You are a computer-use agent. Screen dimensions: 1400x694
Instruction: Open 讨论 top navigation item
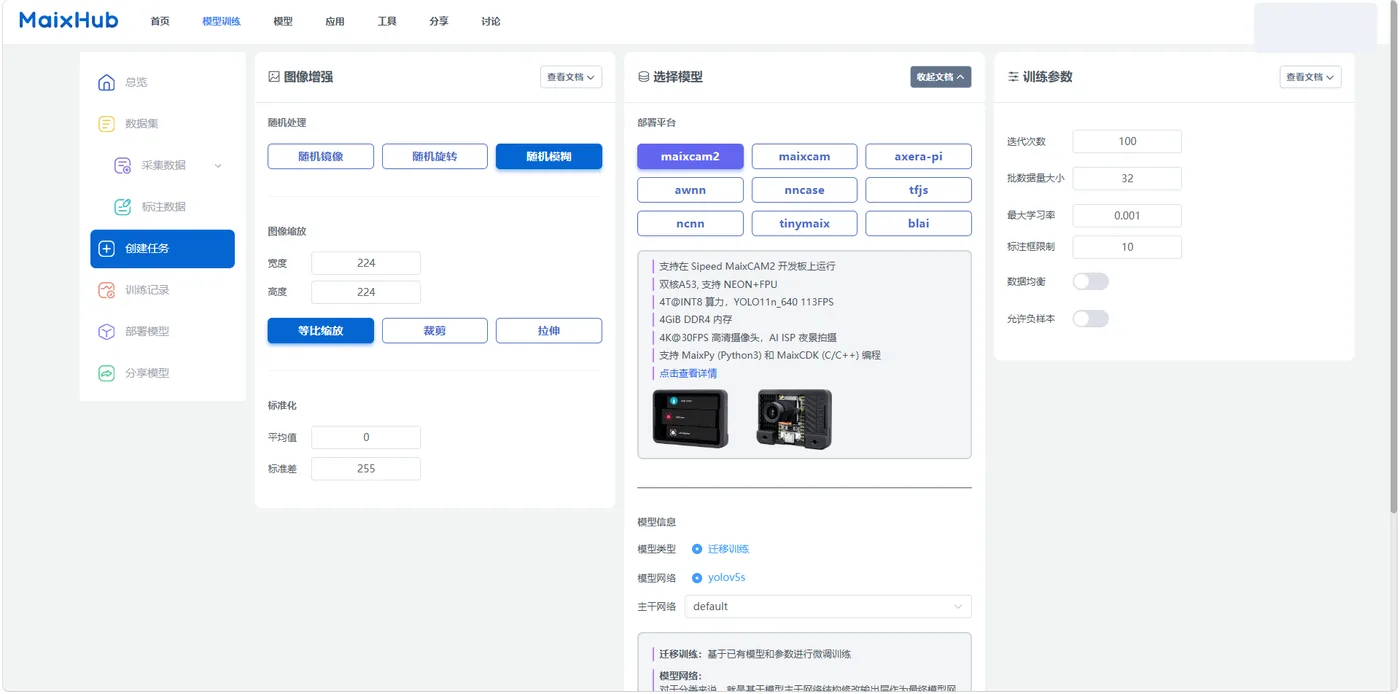tap(491, 21)
